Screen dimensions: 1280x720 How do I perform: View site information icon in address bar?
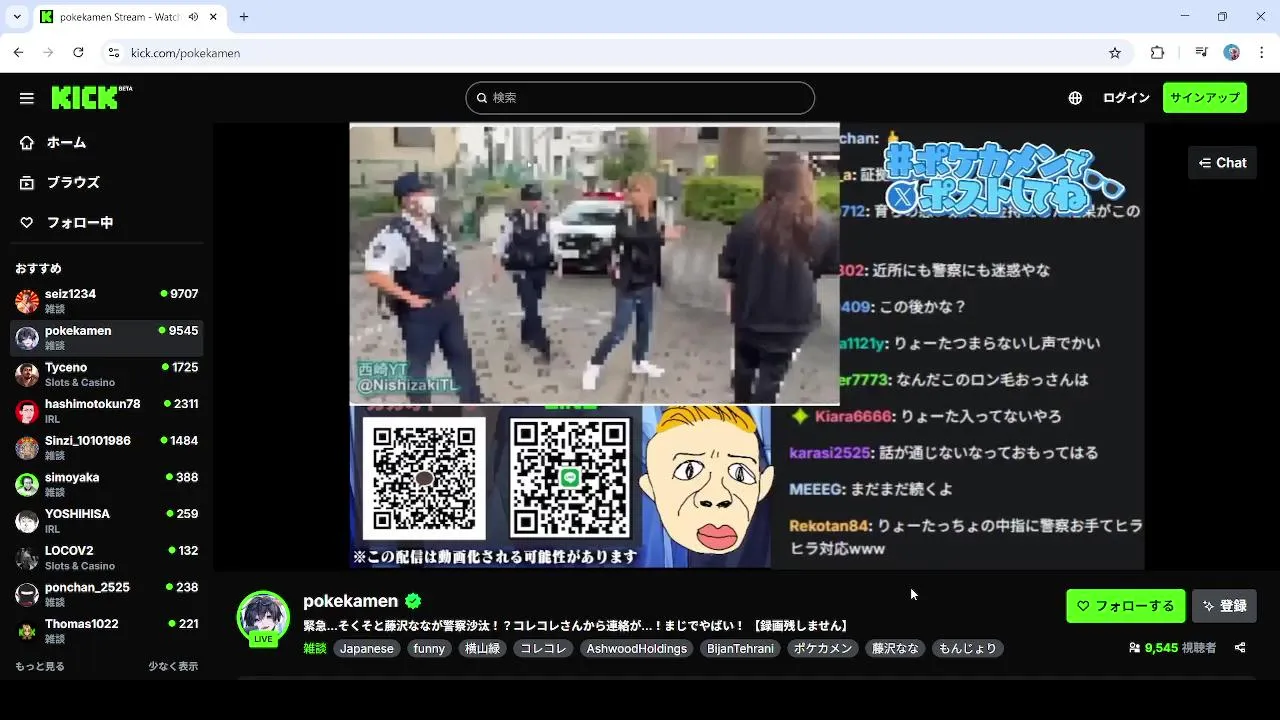pyautogui.click(x=114, y=53)
